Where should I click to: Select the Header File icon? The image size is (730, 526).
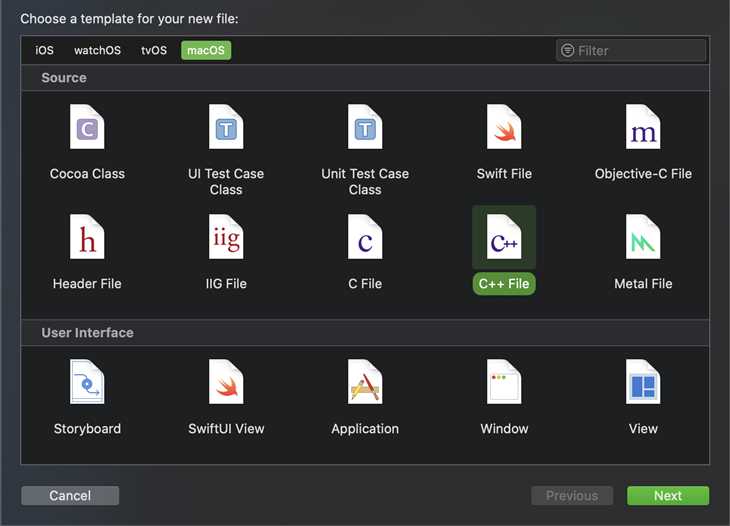87,236
